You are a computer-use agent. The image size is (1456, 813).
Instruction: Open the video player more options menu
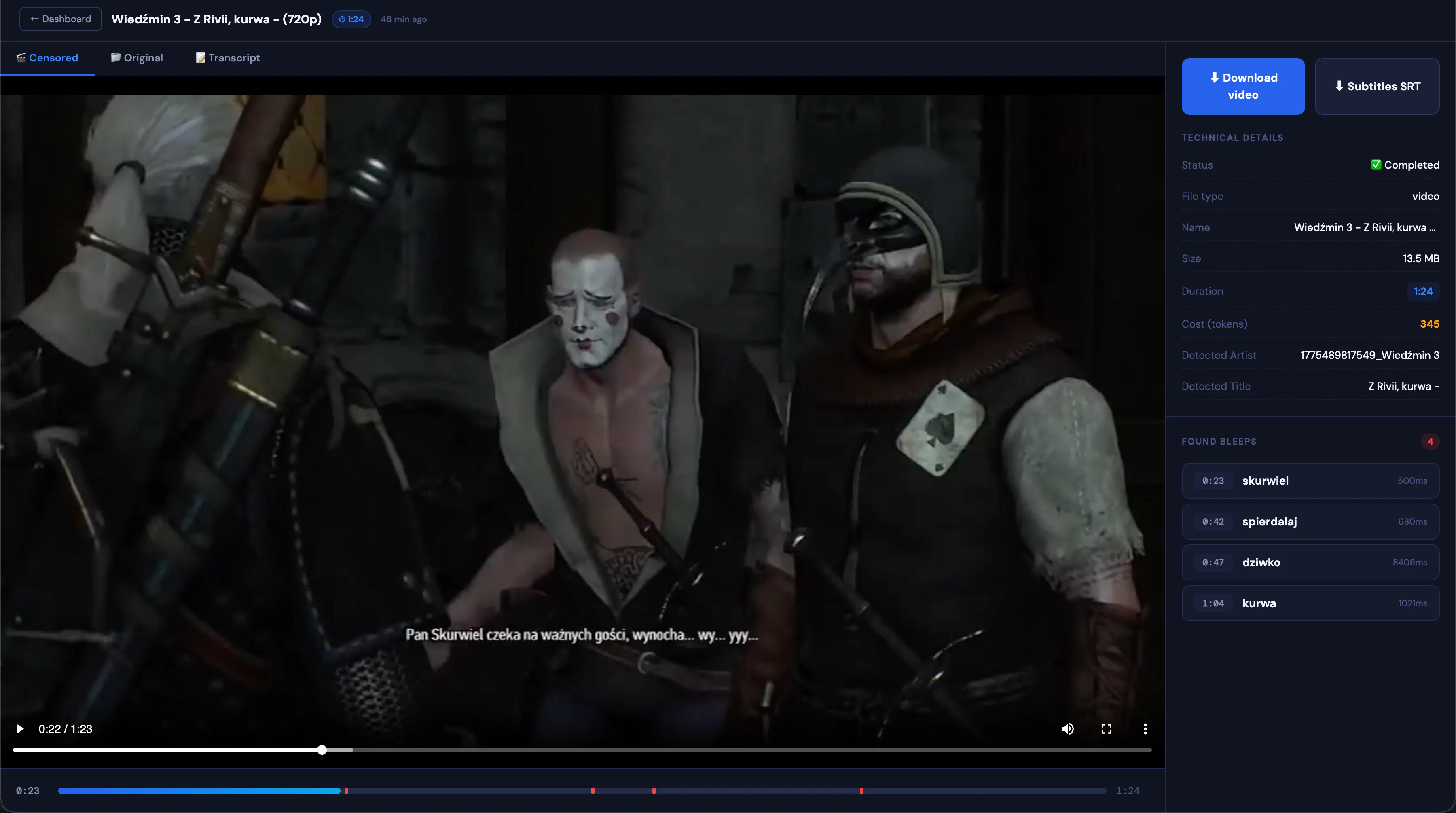(x=1145, y=729)
